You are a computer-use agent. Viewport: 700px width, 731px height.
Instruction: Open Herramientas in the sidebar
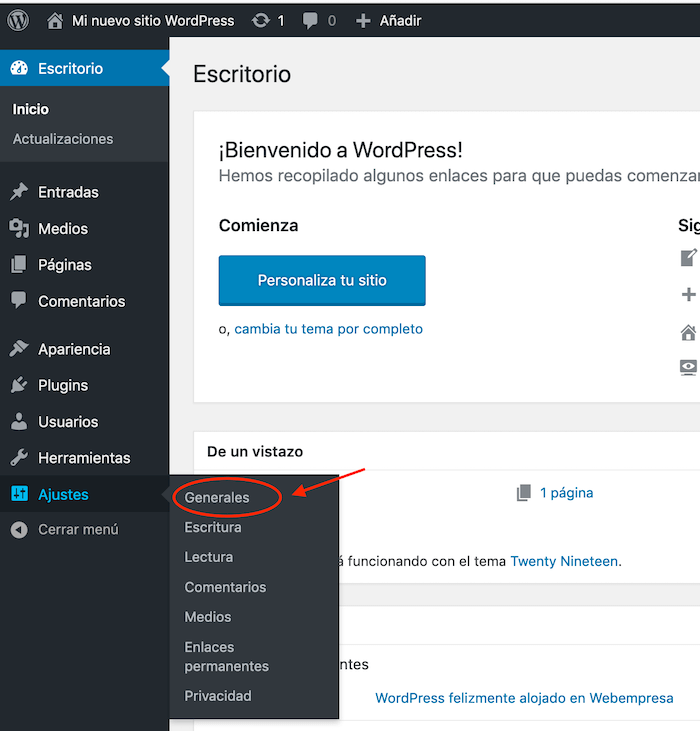pos(84,458)
